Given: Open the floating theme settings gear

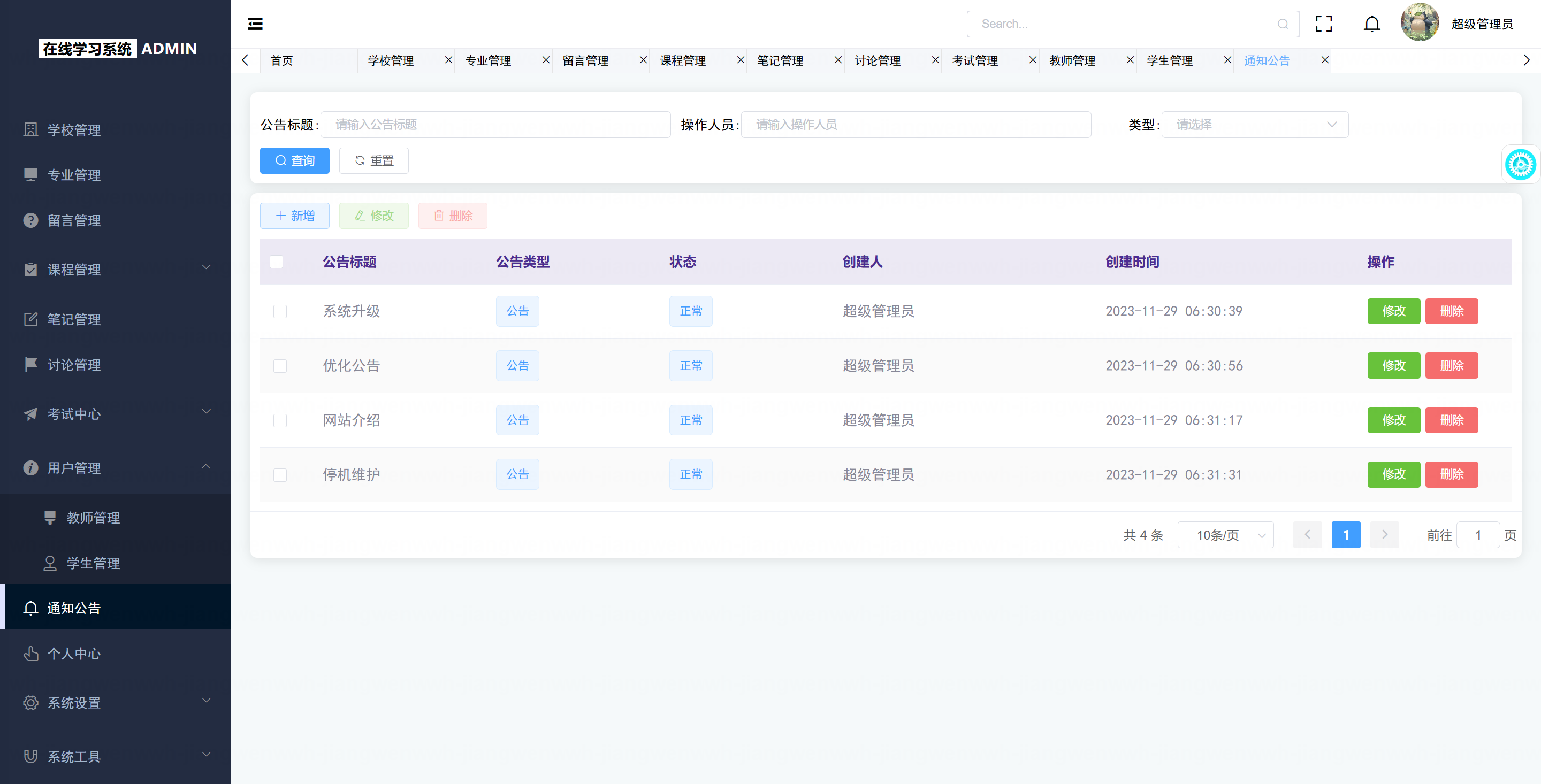Looking at the screenshot, I should (1520, 165).
